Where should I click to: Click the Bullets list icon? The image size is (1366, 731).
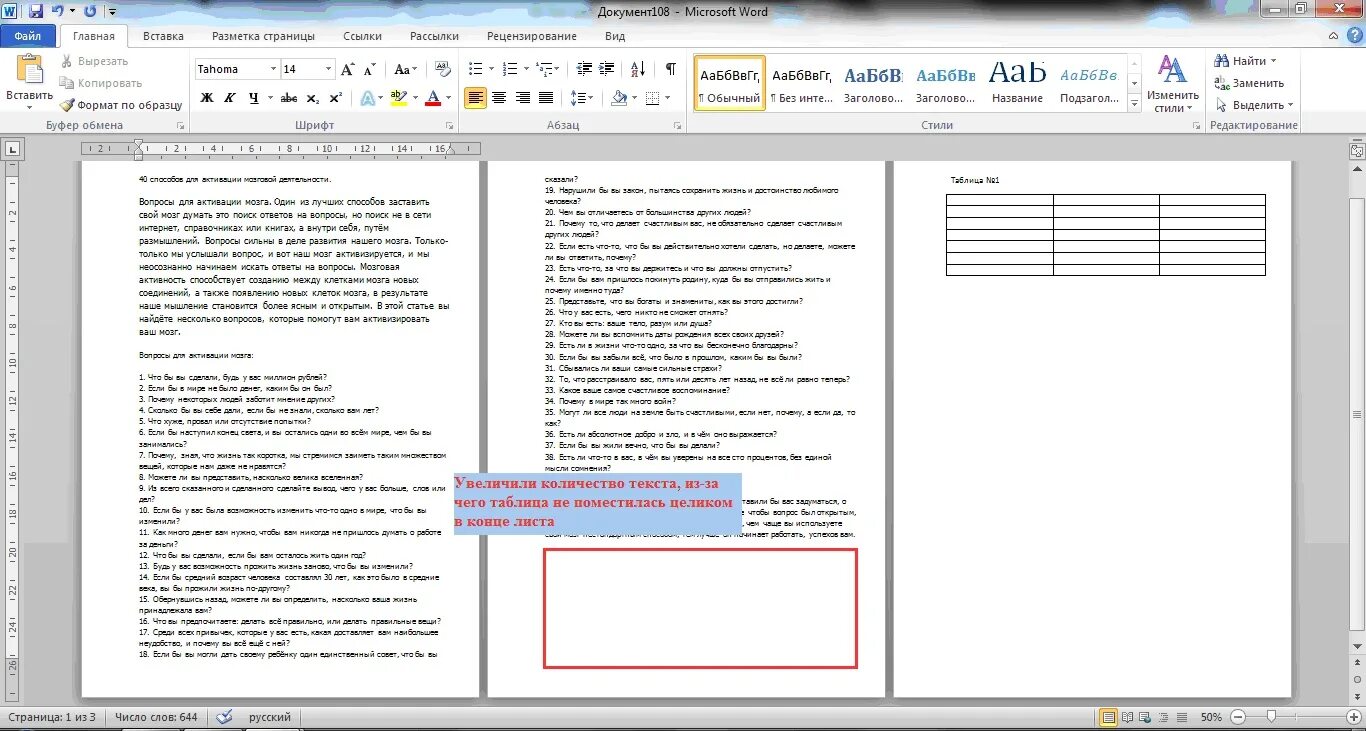coord(475,69)
